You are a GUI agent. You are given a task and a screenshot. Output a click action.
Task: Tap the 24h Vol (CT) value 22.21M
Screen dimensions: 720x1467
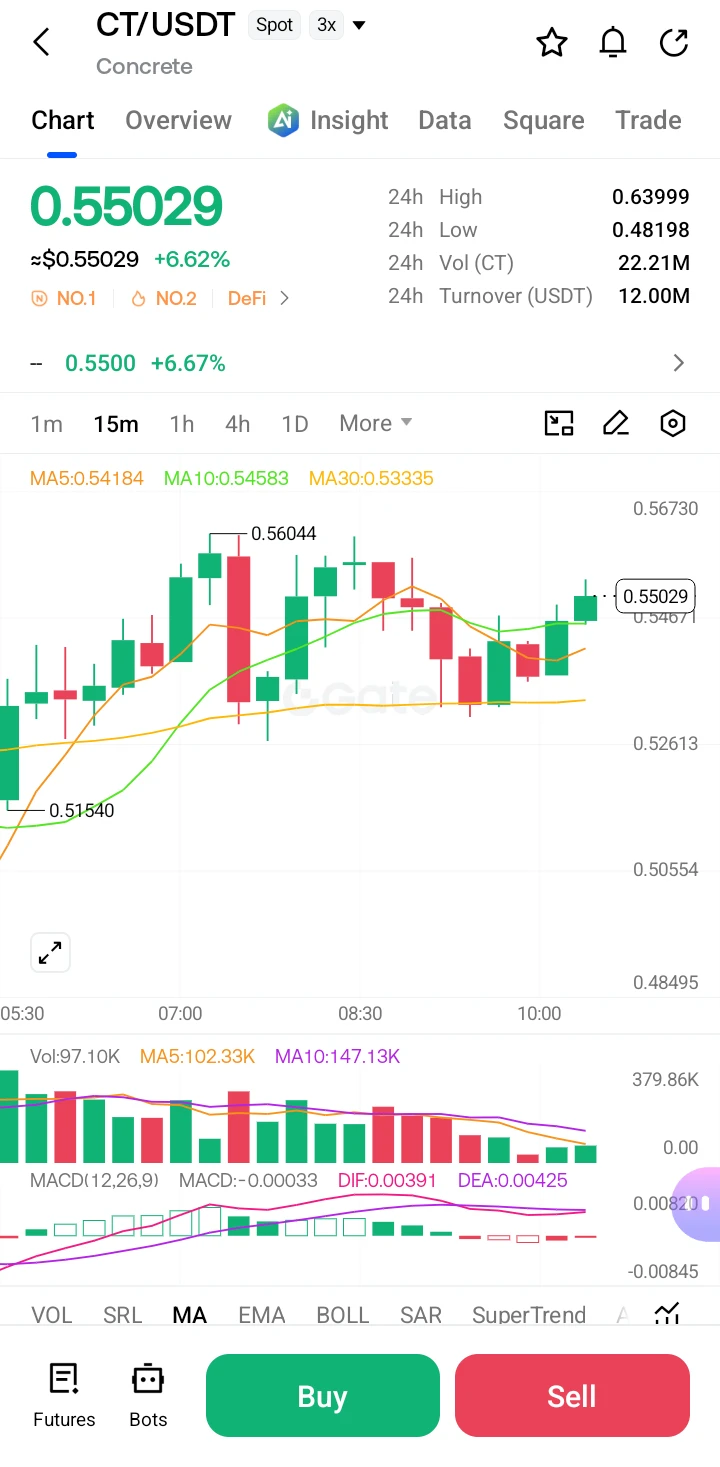pyautogui.click(x=654, y=263)
